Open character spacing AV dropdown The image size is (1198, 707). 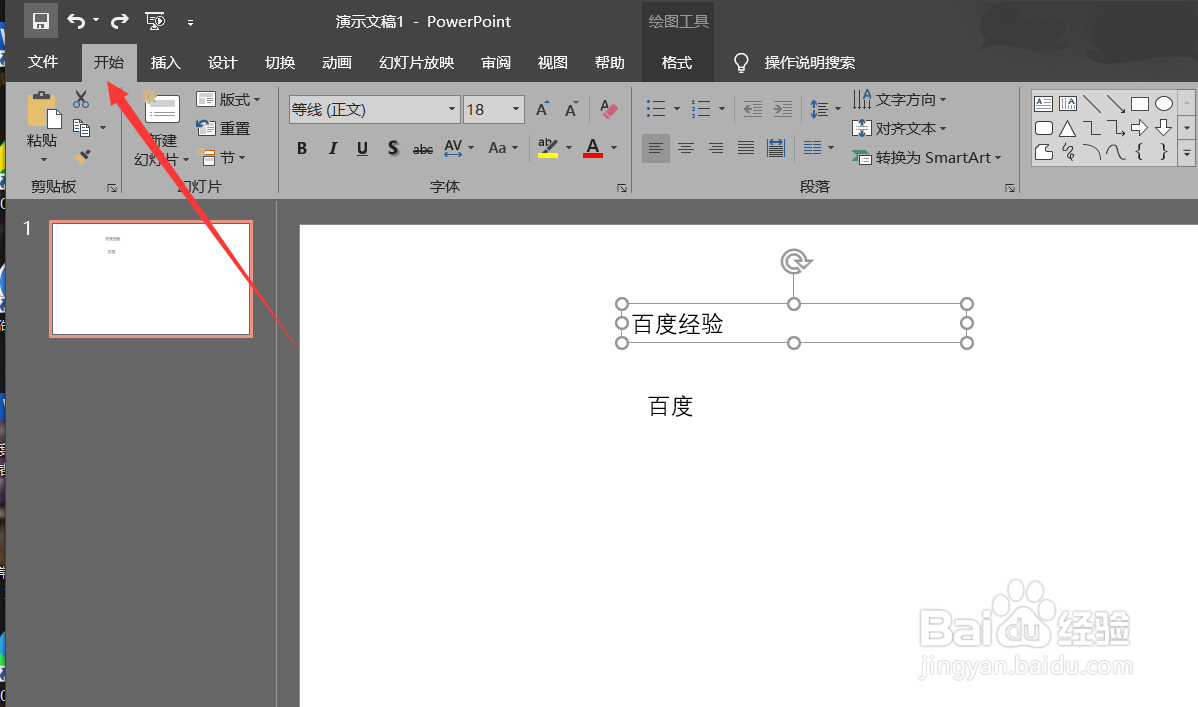point(458,148)
